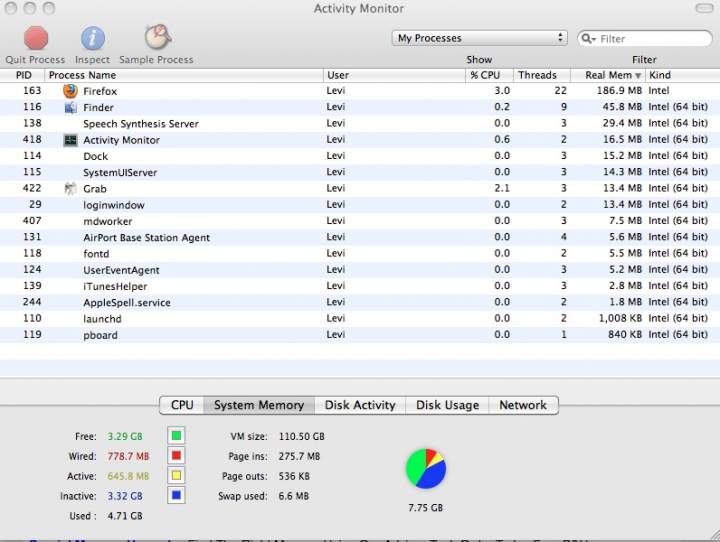
Task: Sort by Process Name column header
Action: pyautogui.click(x=184, y=75)
